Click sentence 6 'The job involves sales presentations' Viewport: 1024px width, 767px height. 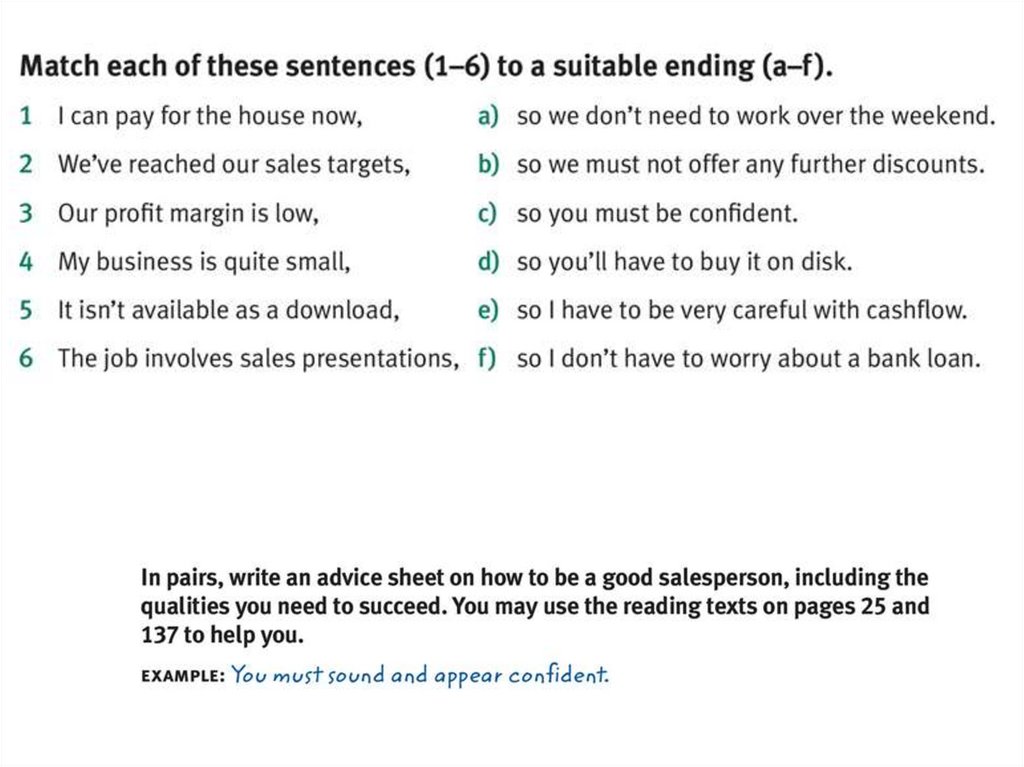[x=258, y=358]
